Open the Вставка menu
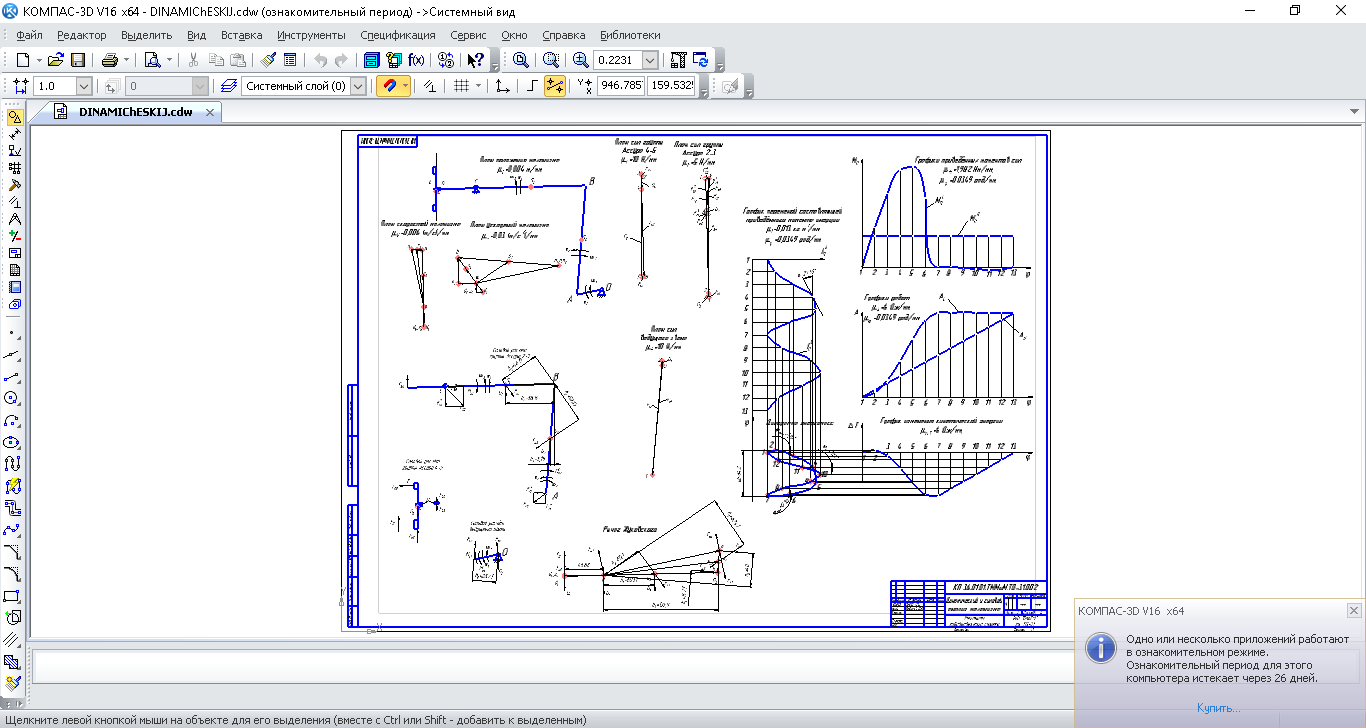The height and width of the screenshot is (728, 1366). (241, 35)
